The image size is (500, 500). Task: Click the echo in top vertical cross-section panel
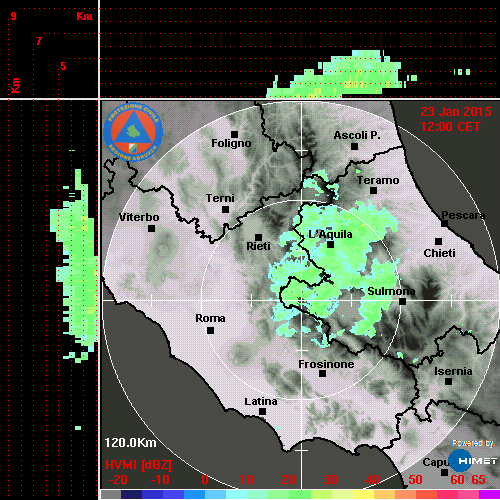pos(343,75)
